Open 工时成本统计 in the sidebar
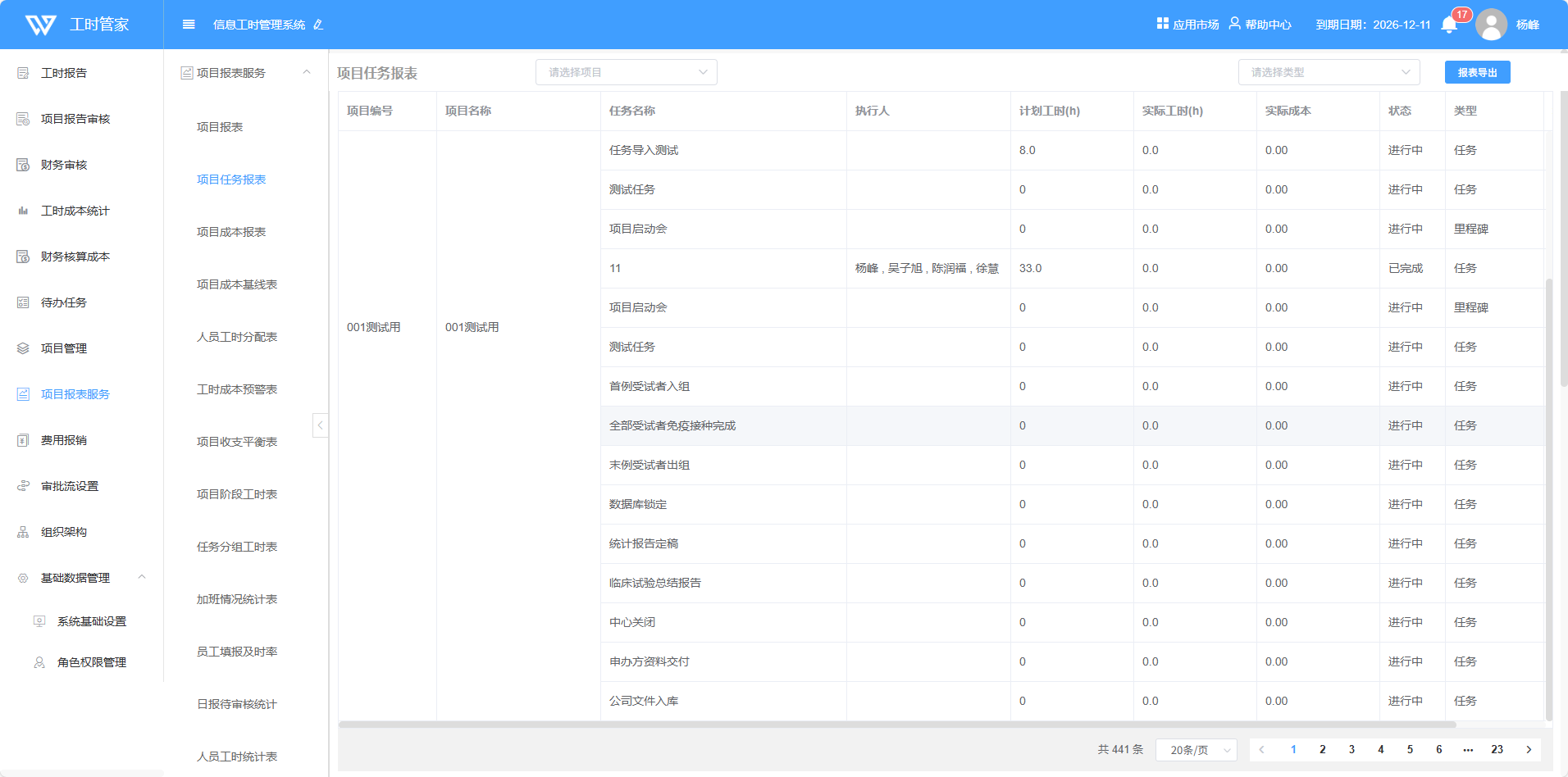Image resolution: width=1568 pixels, height=777 pixels. (x=75, y=211)
